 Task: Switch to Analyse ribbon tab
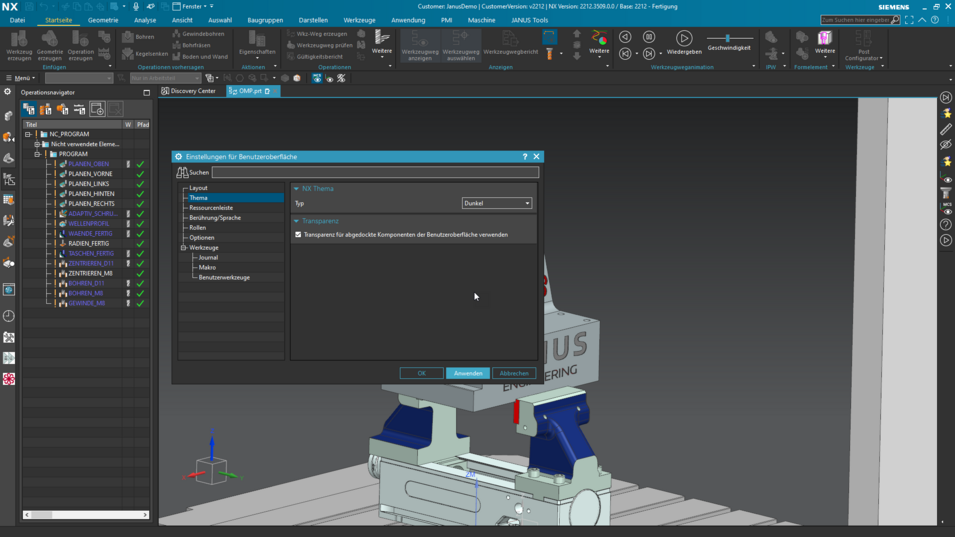(145, 20)
